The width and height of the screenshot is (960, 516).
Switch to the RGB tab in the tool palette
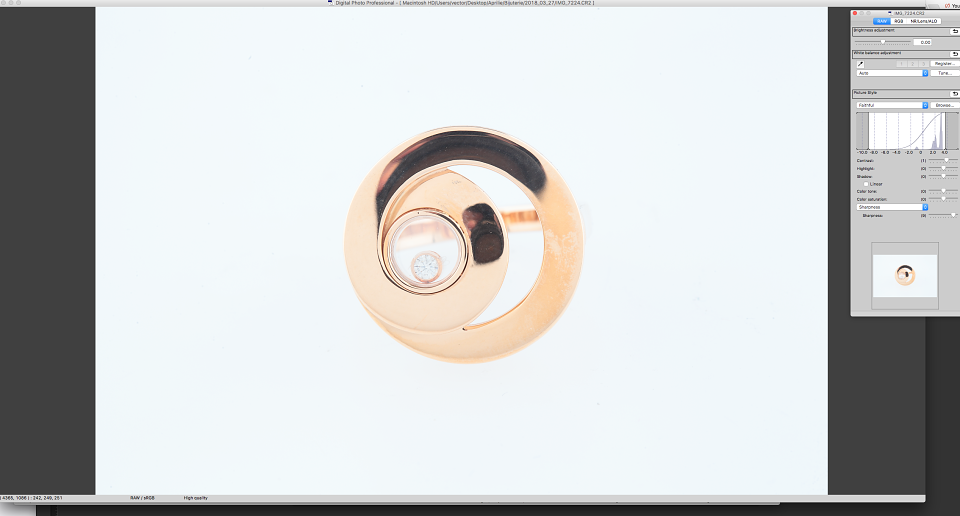(899, 21)
